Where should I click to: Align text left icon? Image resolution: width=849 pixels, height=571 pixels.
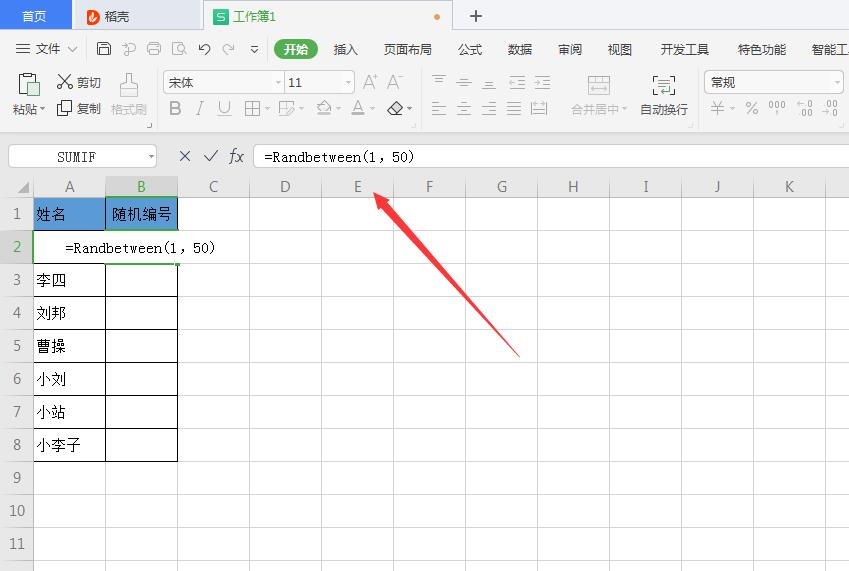point(439,108)
